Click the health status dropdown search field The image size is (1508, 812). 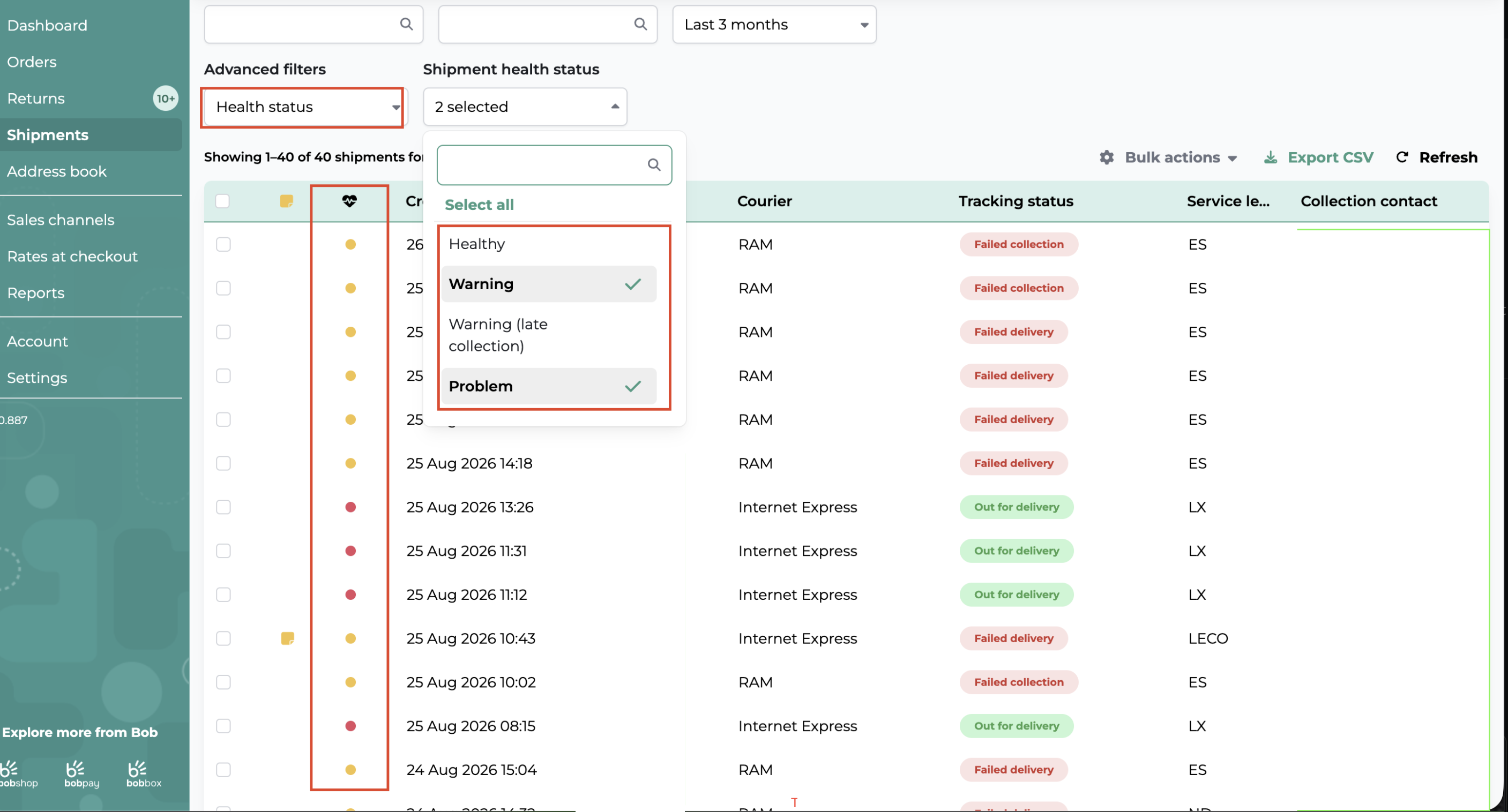(x=554, y=165)
